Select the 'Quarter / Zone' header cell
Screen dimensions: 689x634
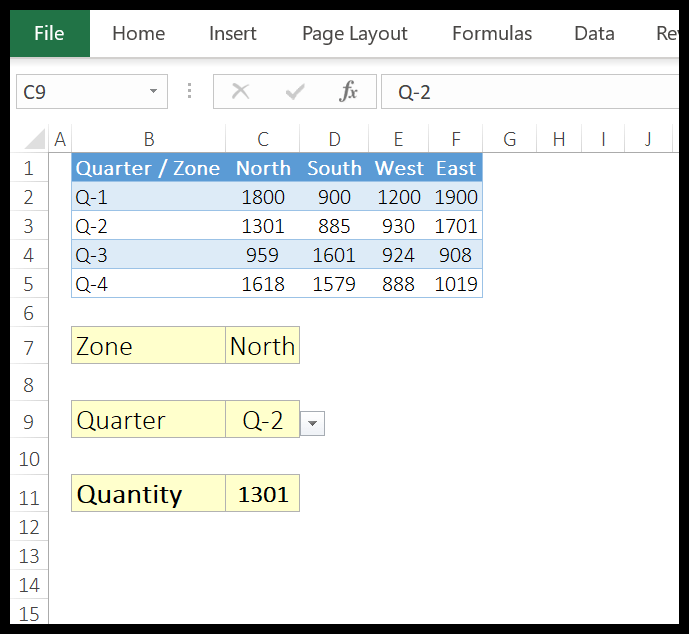click(149, 168)
